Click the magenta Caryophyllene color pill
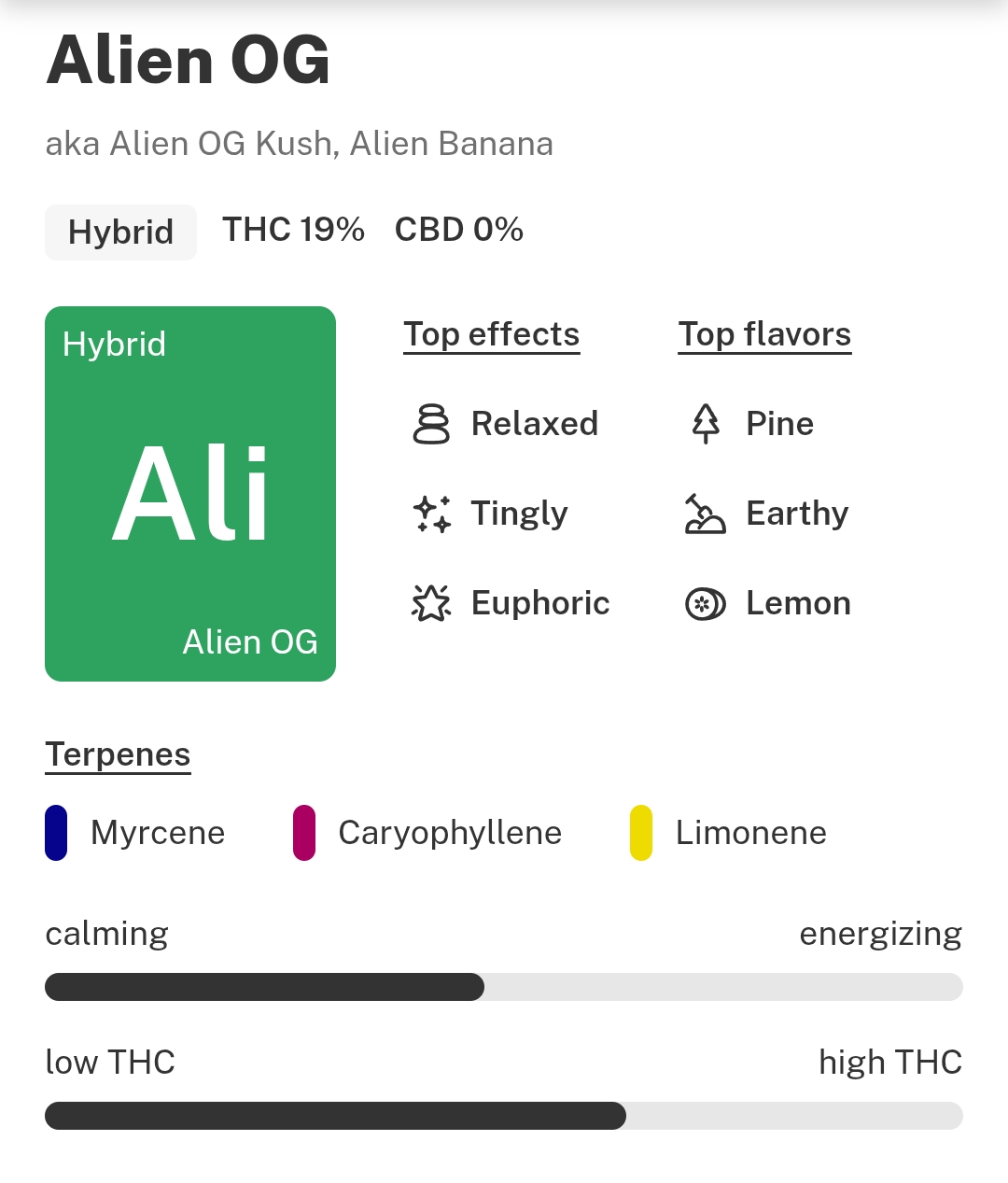The image size is (1008, 1183). (304, 833)
